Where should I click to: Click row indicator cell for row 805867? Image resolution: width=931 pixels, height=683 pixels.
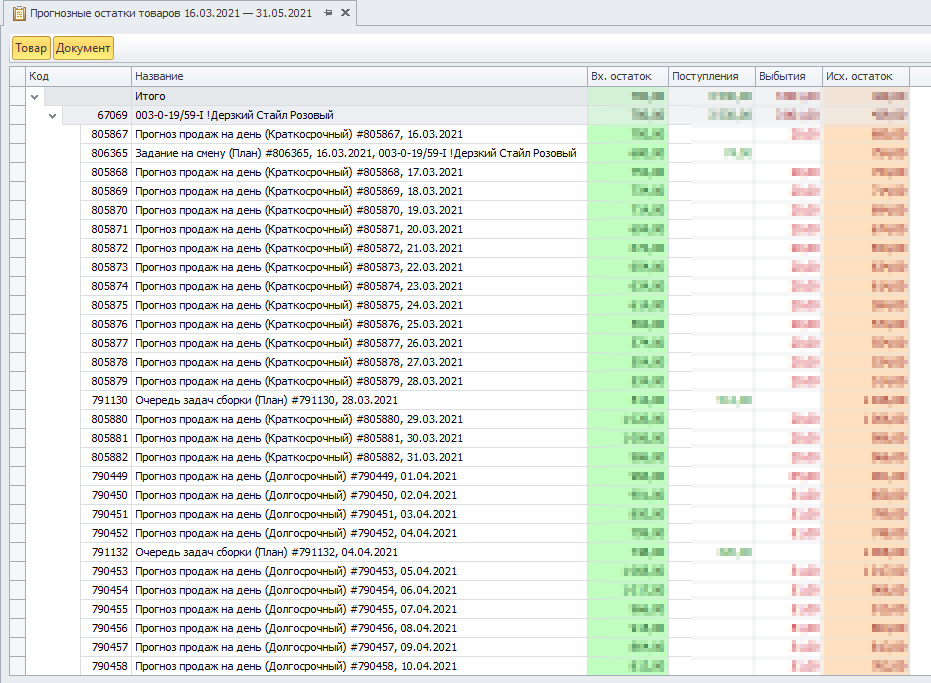click(x=17, y=134)
